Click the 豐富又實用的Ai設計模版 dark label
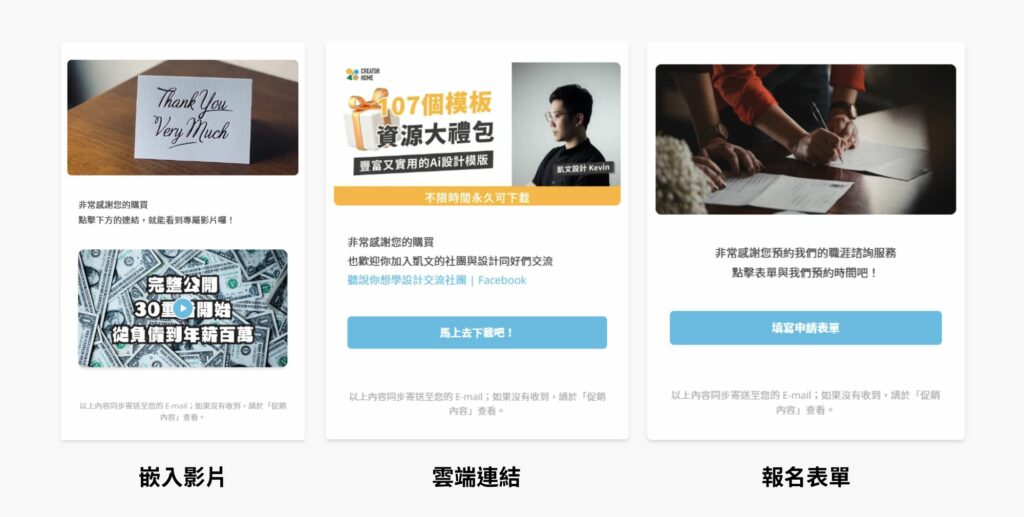Viewport: 1024px width, 517px height. 424,163
